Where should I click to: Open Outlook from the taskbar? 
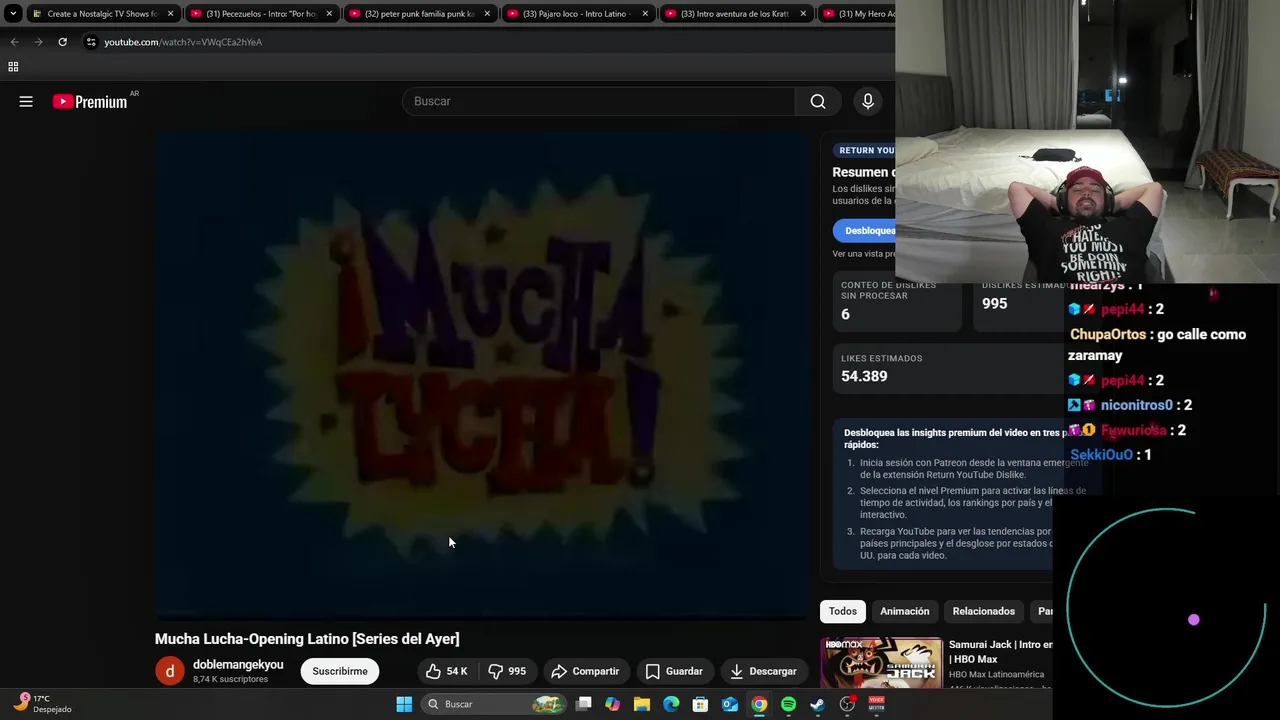coord(730,704)
